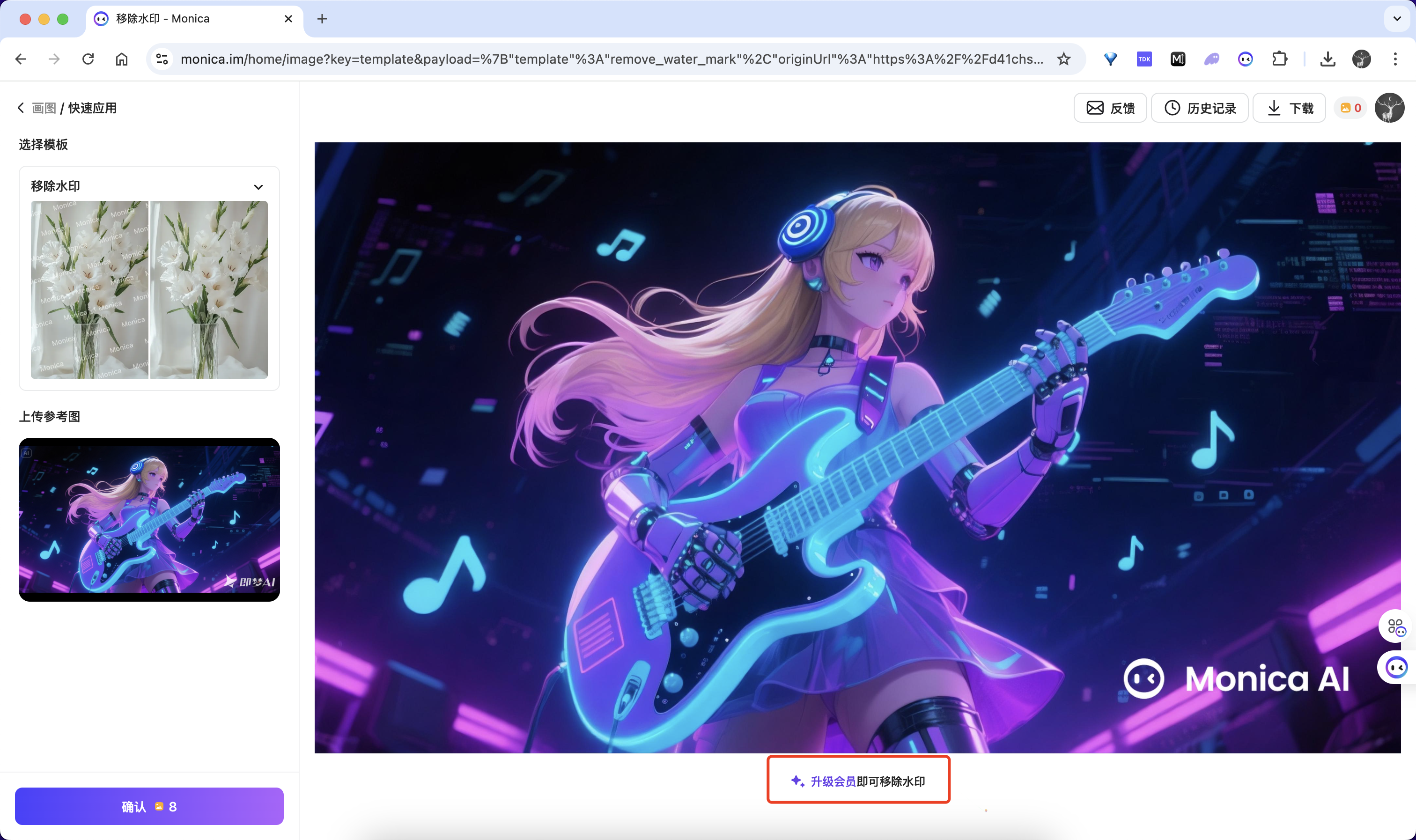The height and width of the screenshot is (840, 1416).
Task: Open the 历史记录 history button
Action: pyautogui.click(x=1199, y=108)
